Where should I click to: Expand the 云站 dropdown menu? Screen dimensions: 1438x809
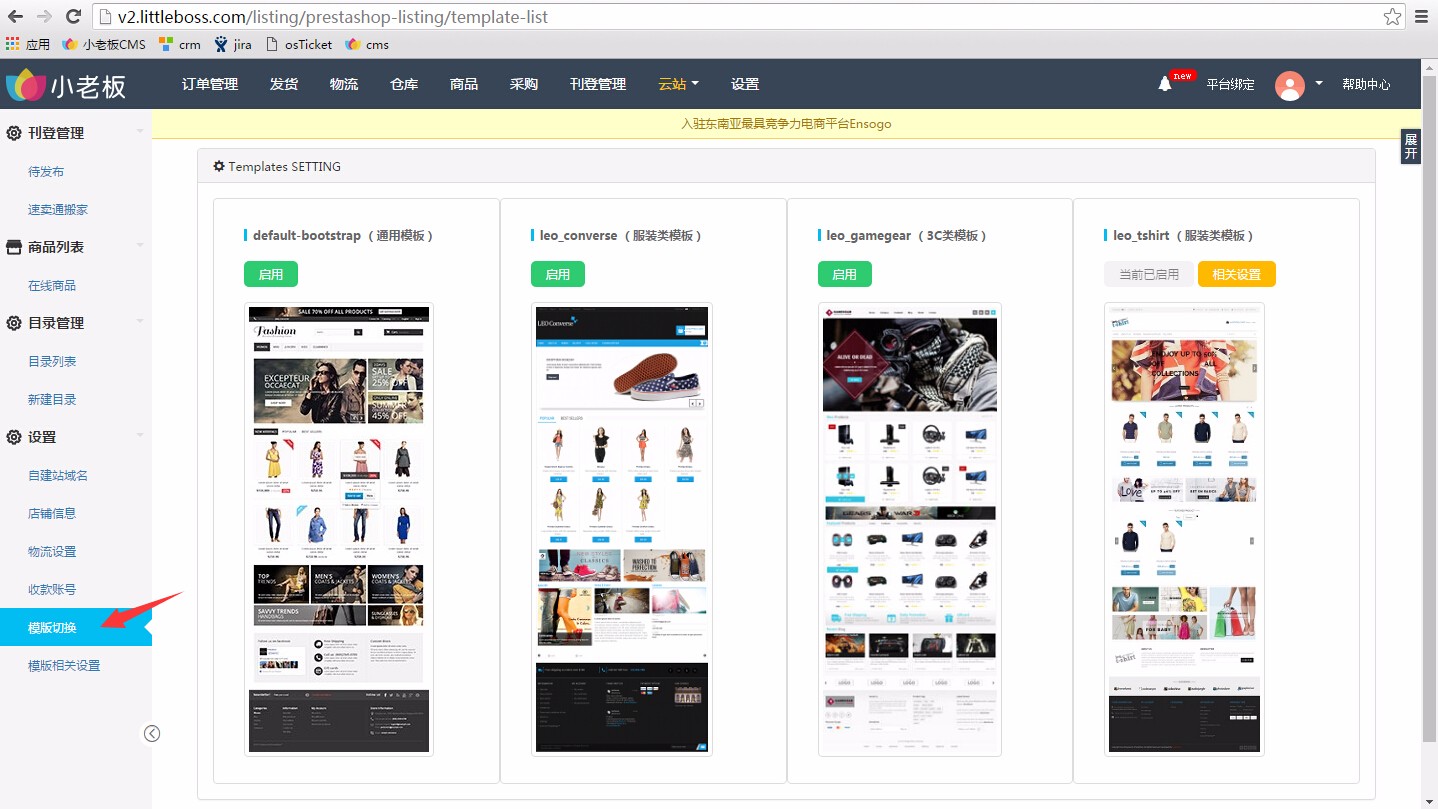[678, 84]
